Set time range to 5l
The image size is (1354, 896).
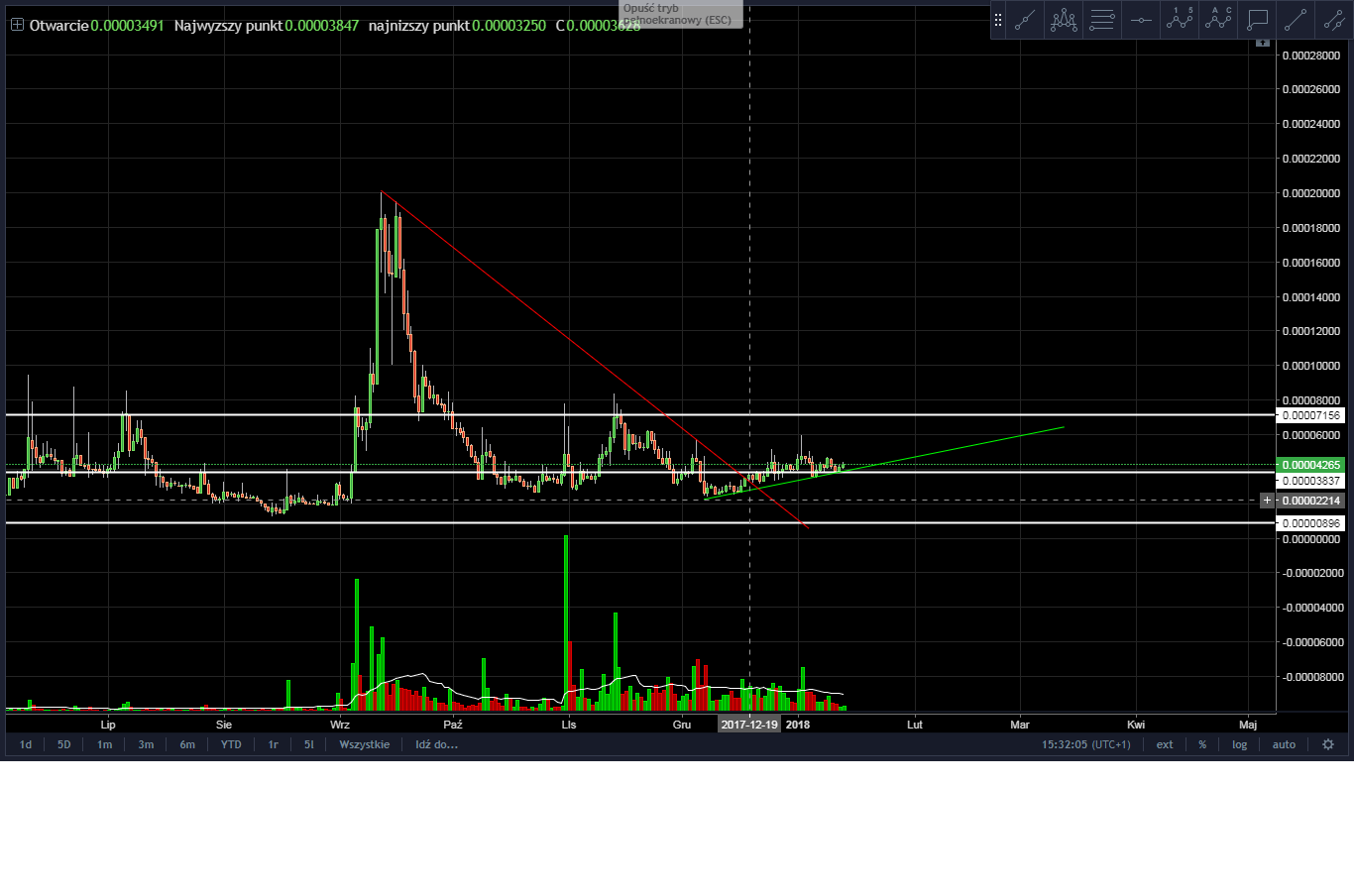click(308, 744)
